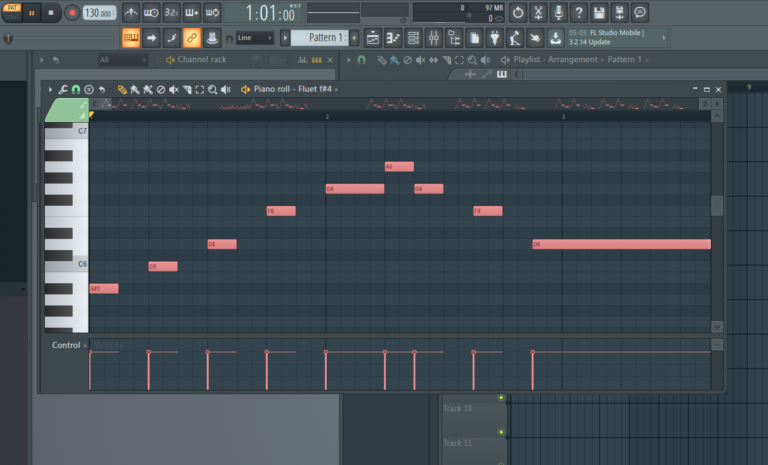
Task: Select the delete tool in Piano roll
Action: point(161,90)
